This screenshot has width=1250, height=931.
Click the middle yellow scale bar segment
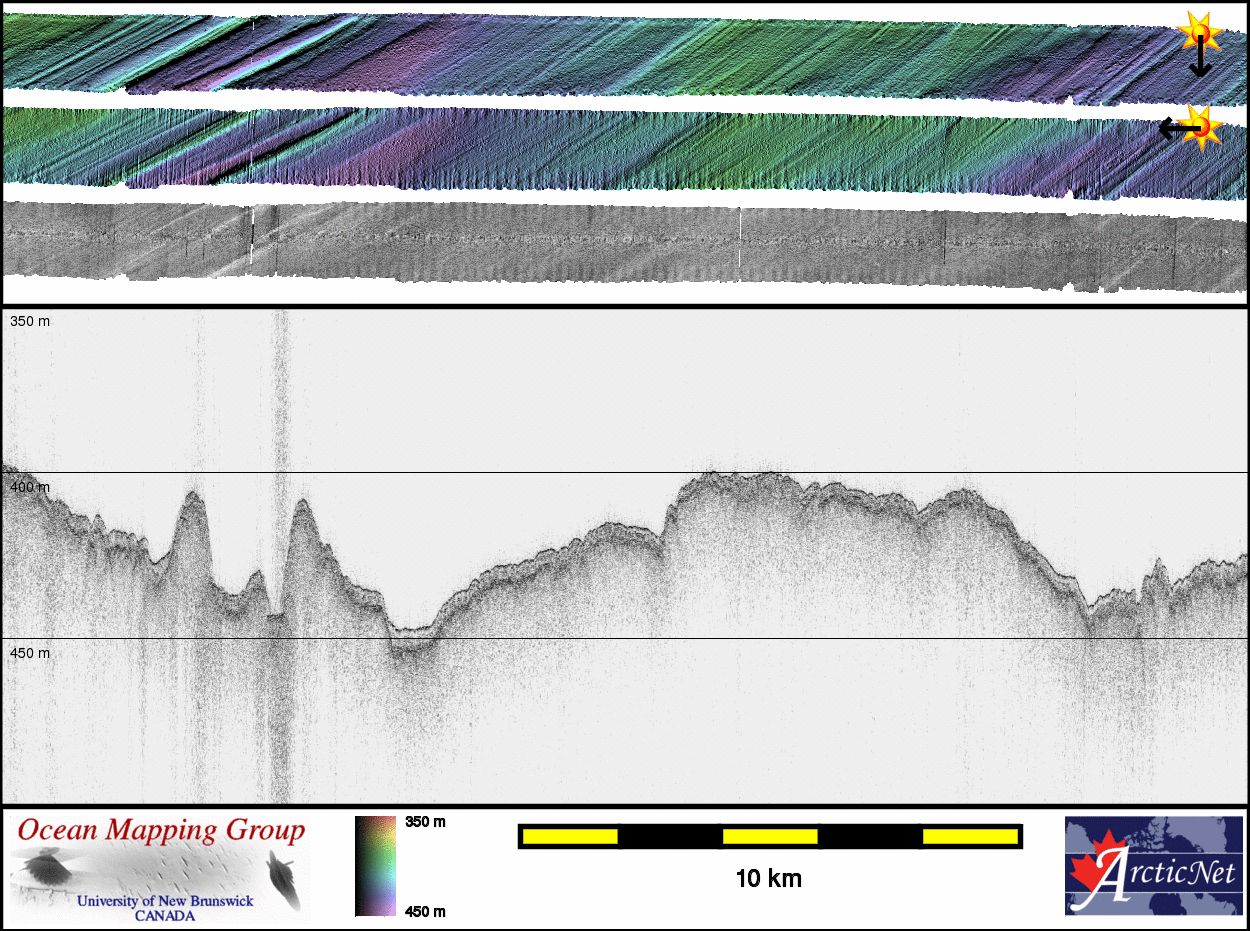point(769,836)
